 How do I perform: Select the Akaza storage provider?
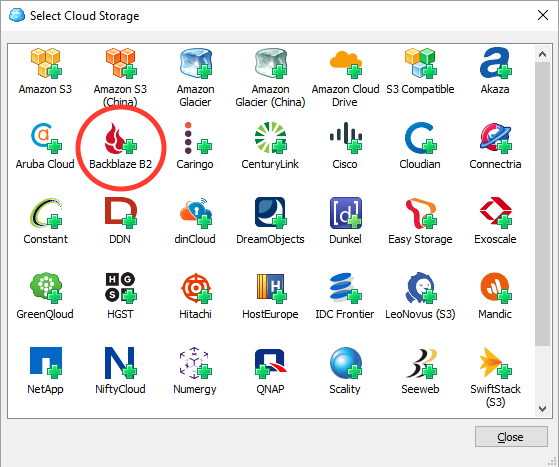point(495,63)
